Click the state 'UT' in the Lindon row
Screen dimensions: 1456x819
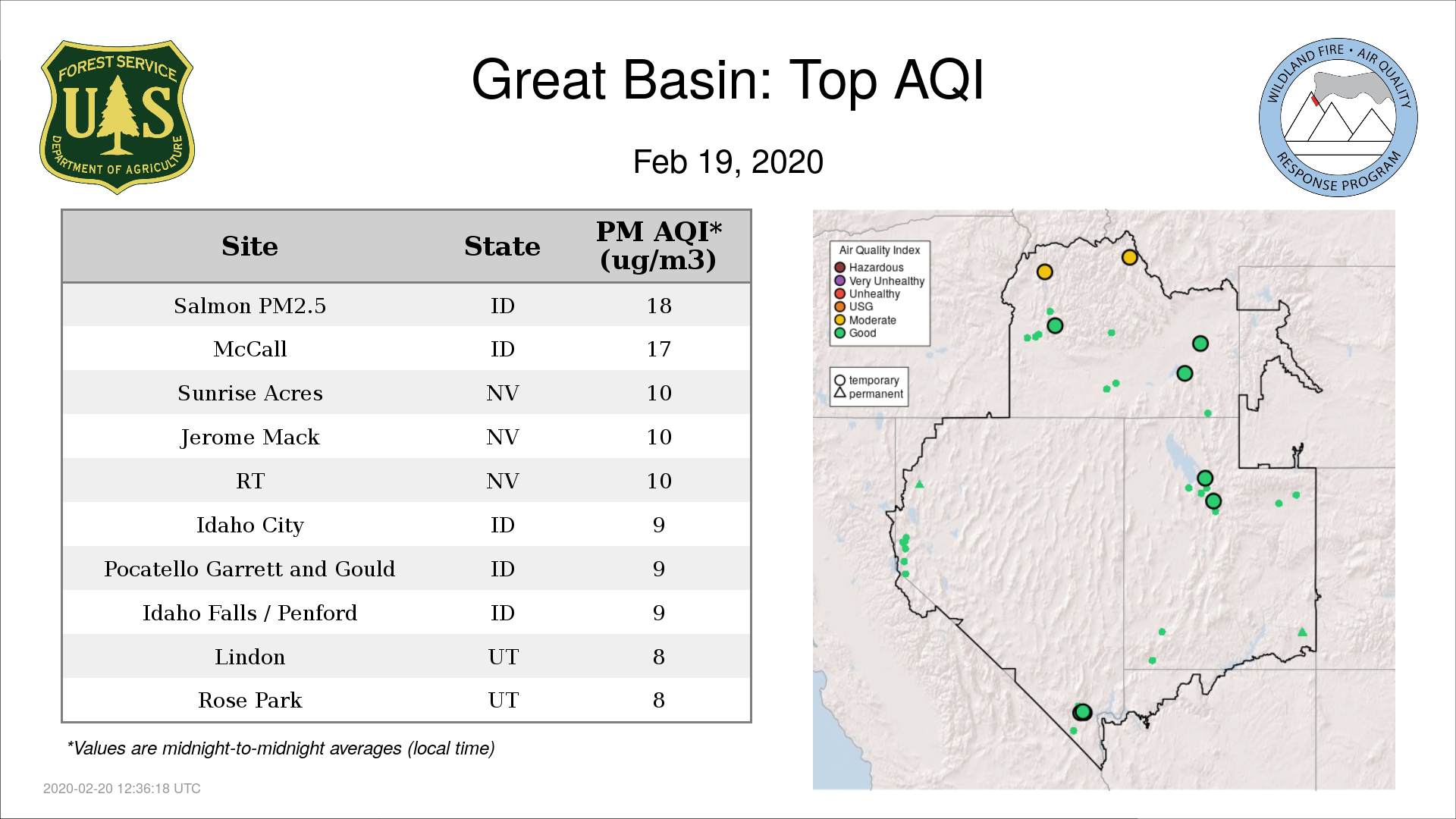click(503, 657)
